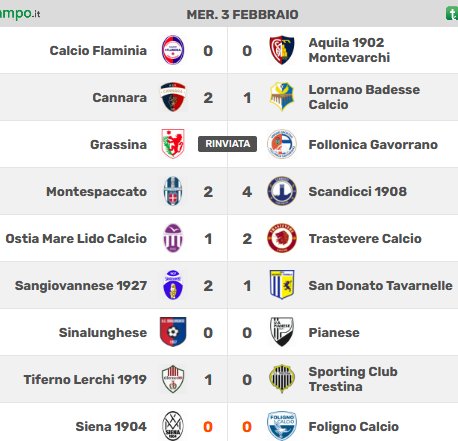Select the Lornano Badesse Calcio crest
The height and width of the screenshot is (441, 458).
[x=282, y=97]
